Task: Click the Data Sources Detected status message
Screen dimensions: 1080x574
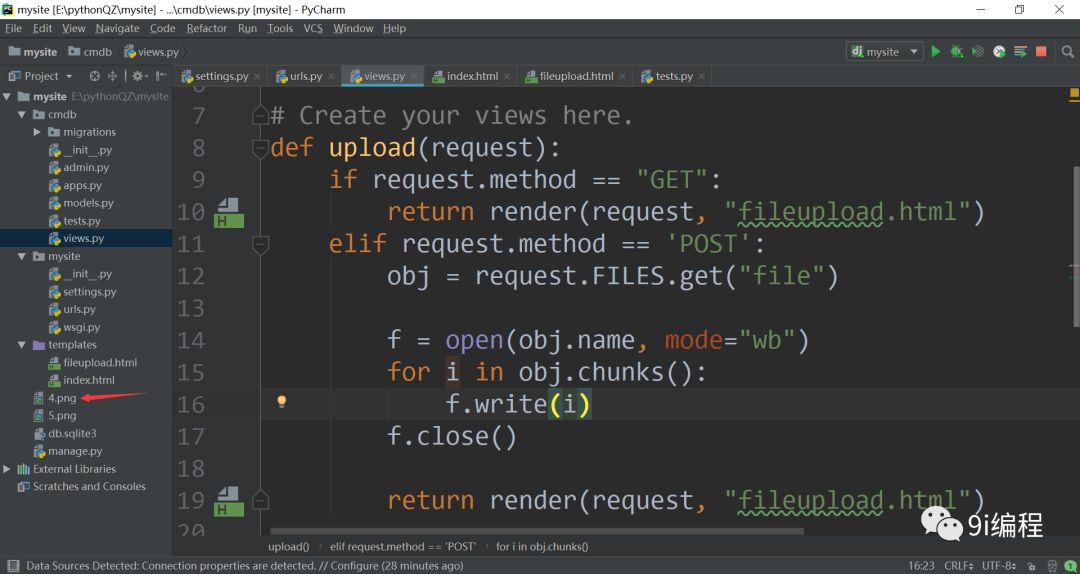Action: pos(245,566)
